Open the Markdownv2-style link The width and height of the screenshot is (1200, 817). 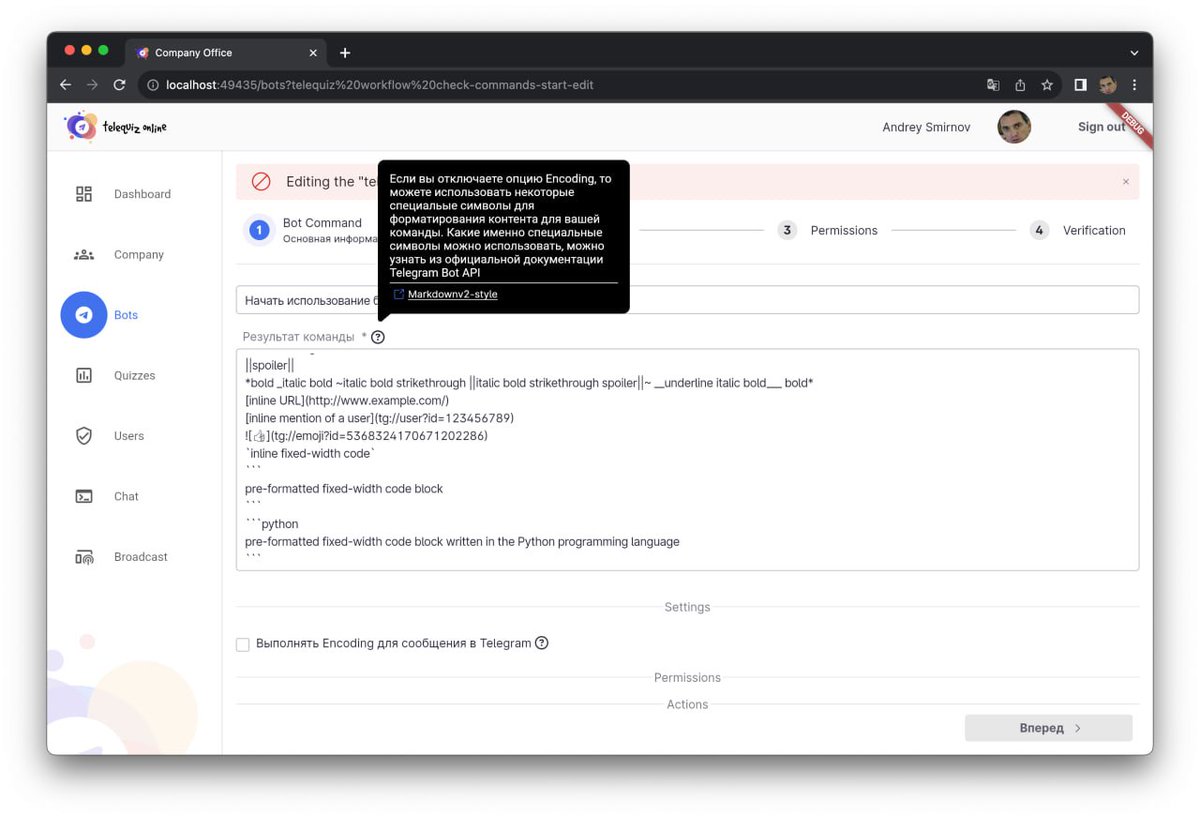point(452,294)
